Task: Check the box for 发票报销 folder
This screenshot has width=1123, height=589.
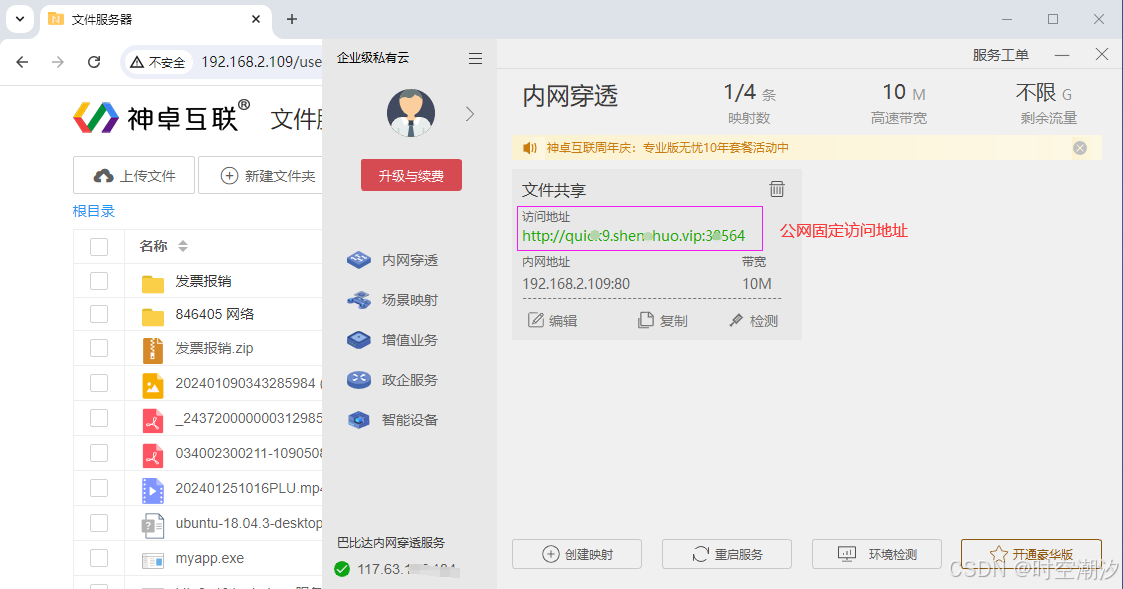Action: click(99, 281)
